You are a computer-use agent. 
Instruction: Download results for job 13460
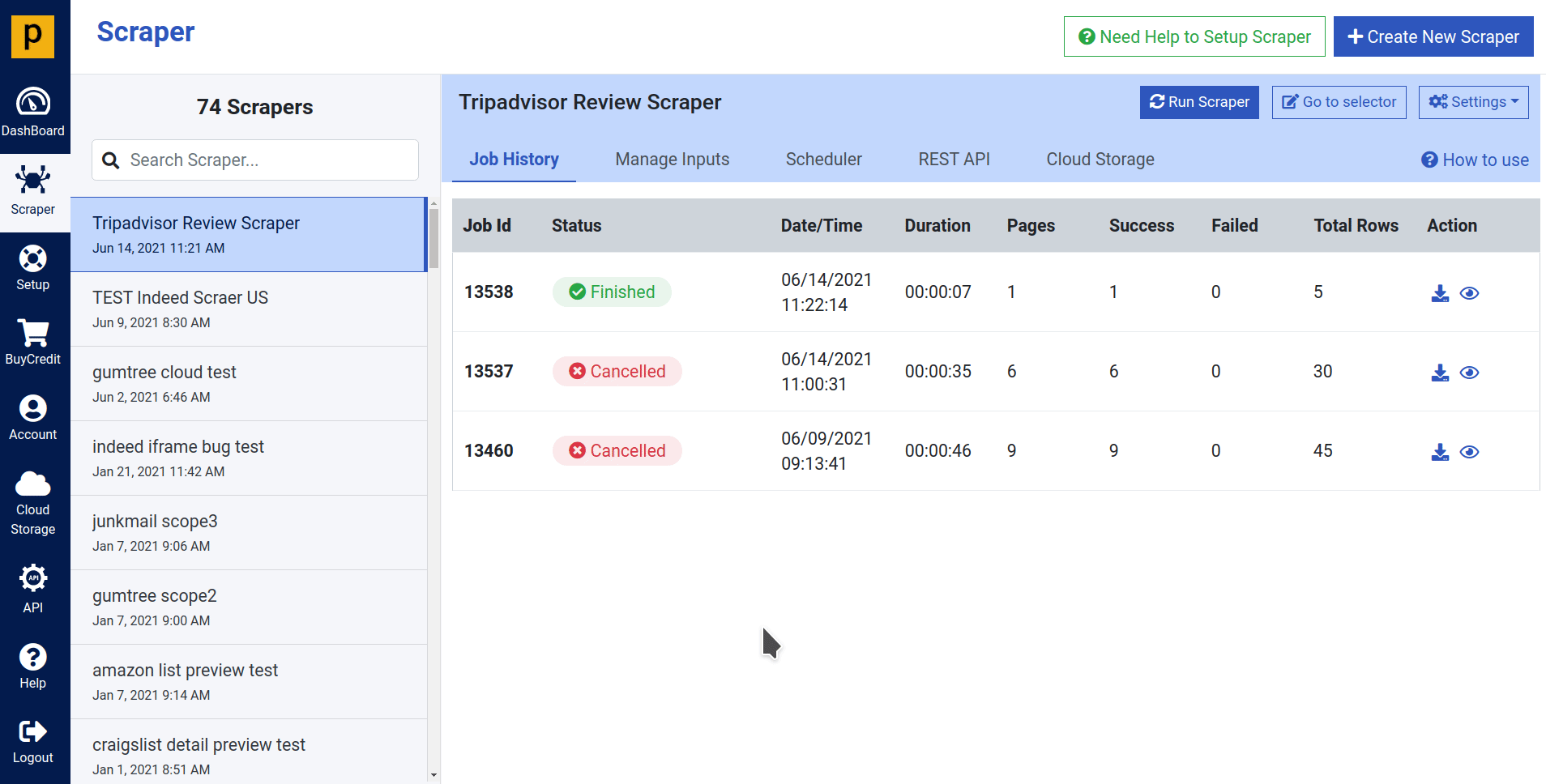pyautogui.click(x=1440, y=452)
